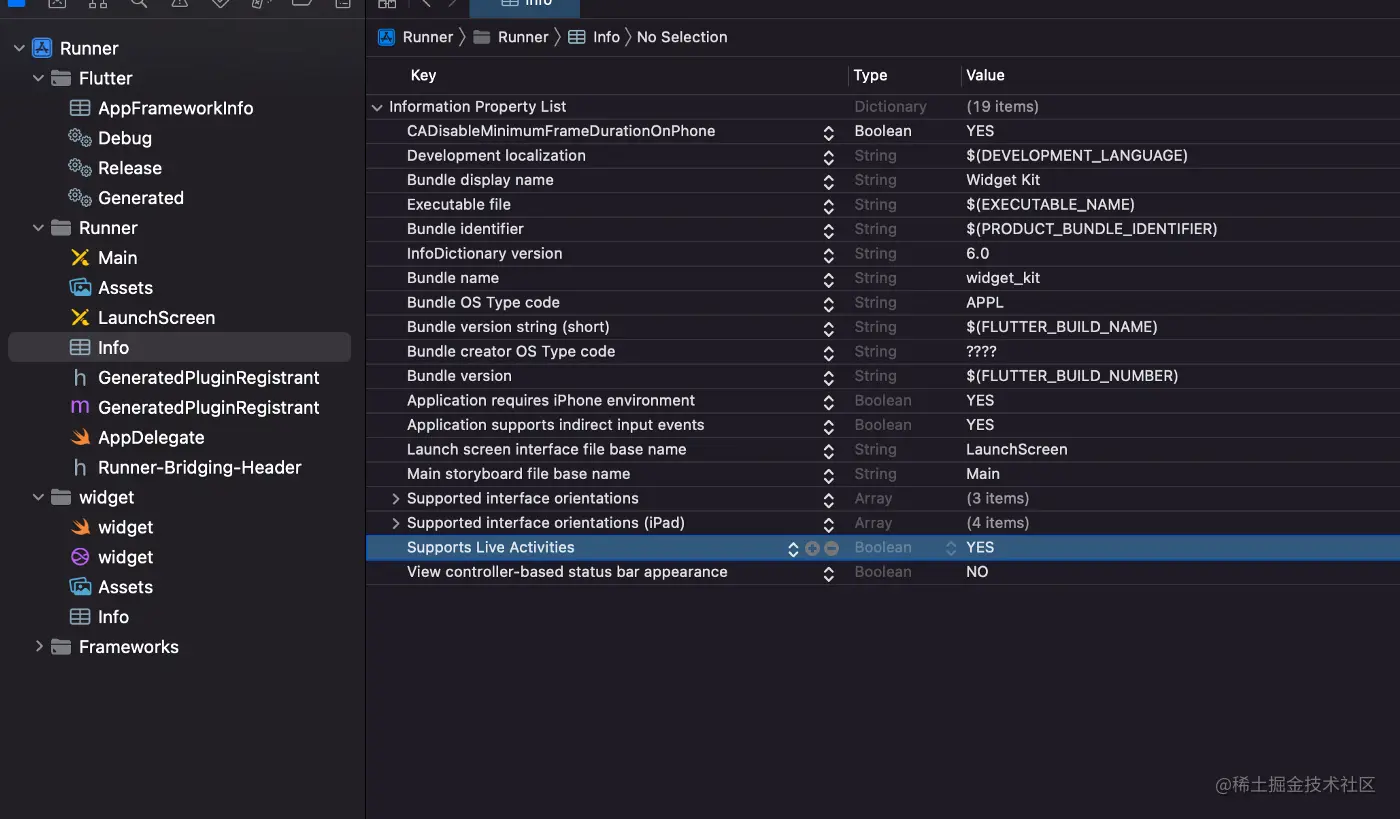
Task: Click the add (+) button on Supports Live Activities row
Action: (x=812, y=548)
